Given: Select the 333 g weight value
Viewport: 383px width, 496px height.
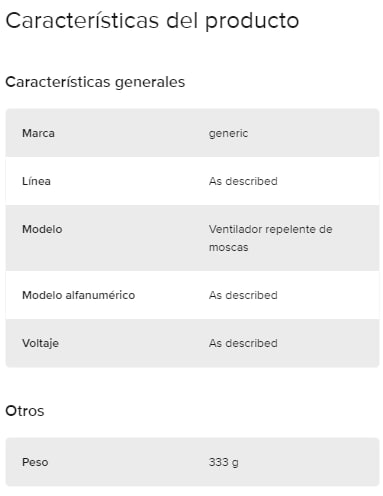Looking at the screenshot, I should pyautogui.click(x=224, y=463).
